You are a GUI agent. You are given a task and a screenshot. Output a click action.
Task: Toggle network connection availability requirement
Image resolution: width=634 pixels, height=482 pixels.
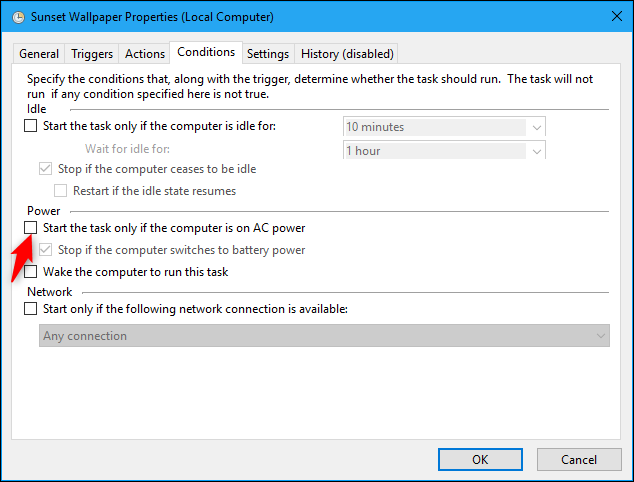point(31,309)
